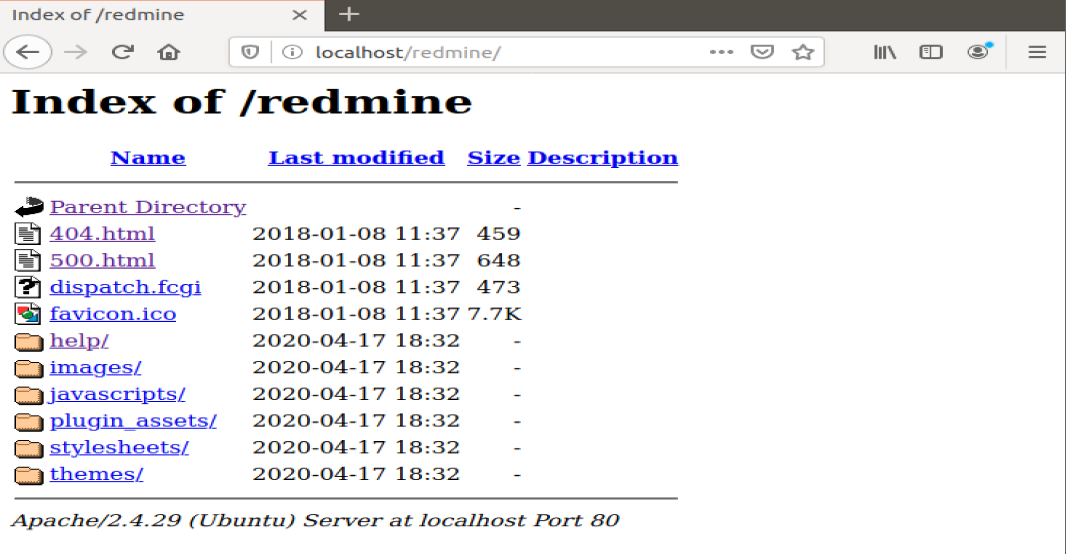Open the Firefox account icon

[x=978, y=52]
